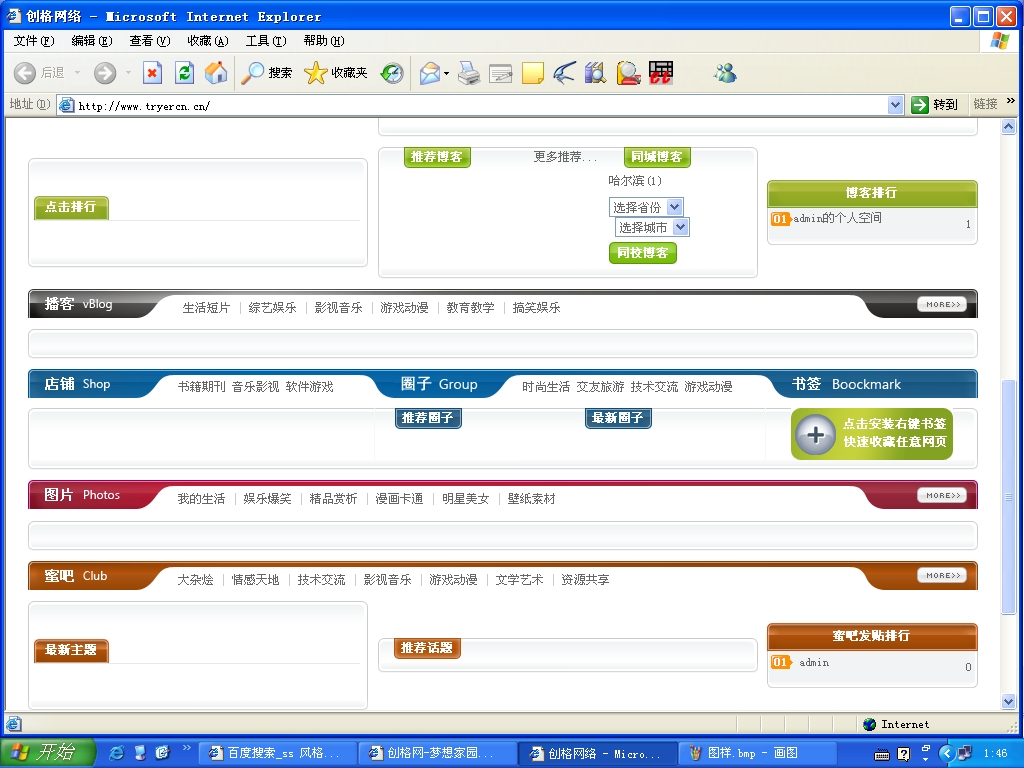This screenshot has width=1024, height=768.
Task: Open the 文件(F) menu
Action: point(34,41)
